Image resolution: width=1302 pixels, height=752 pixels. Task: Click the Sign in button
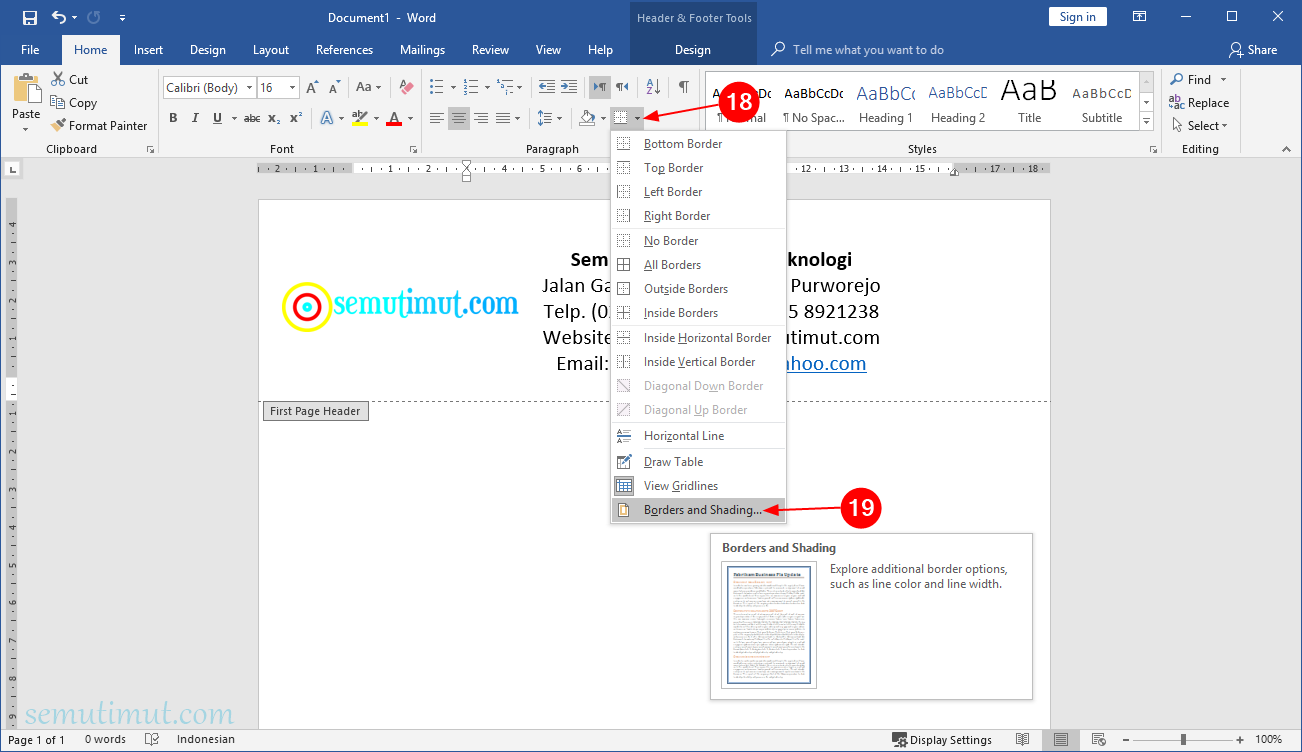click(1077, 16)
